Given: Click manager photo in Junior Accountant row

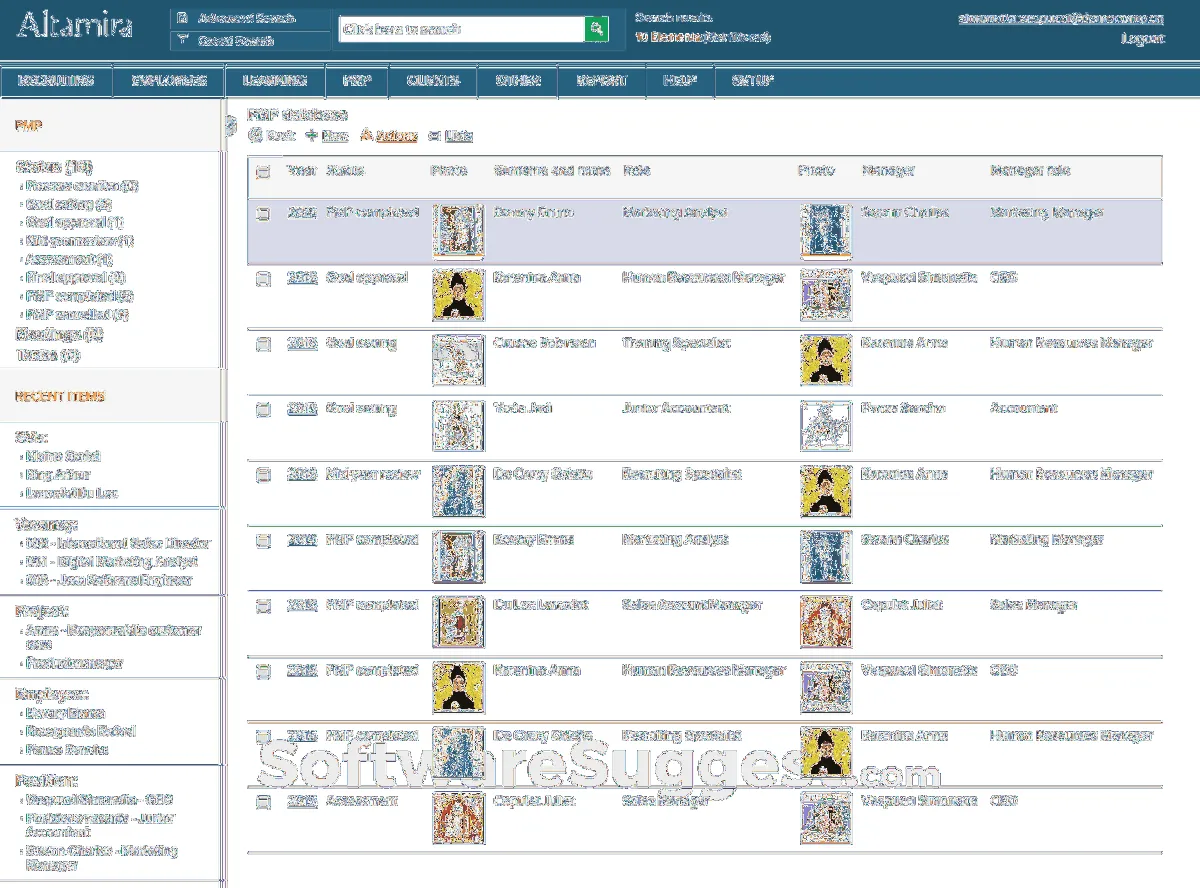Looking at the screenshot, I should [825, 426].
